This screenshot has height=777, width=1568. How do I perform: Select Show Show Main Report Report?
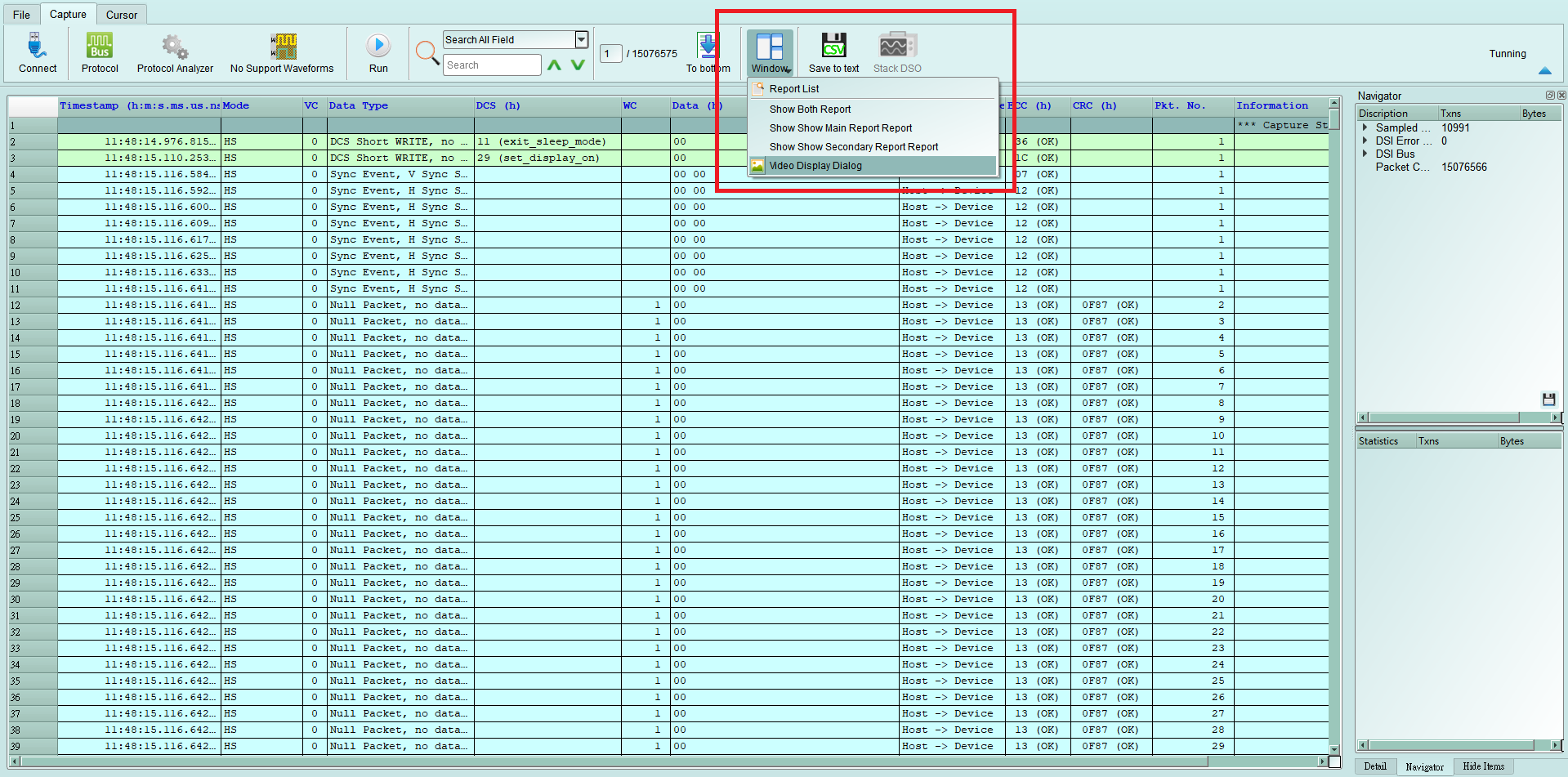tap(873, 127)
